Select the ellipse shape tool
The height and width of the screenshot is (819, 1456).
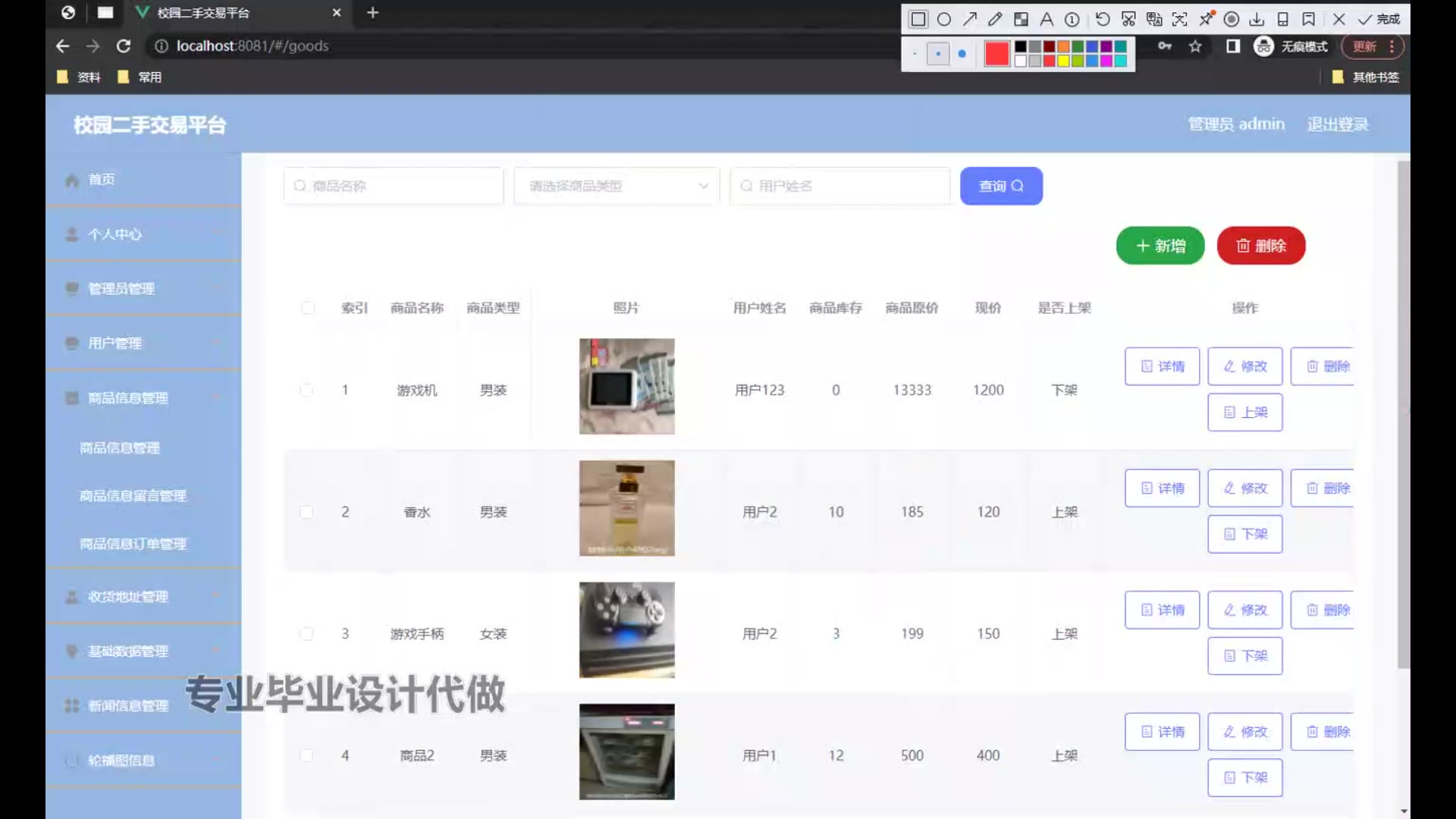[944, 20]
